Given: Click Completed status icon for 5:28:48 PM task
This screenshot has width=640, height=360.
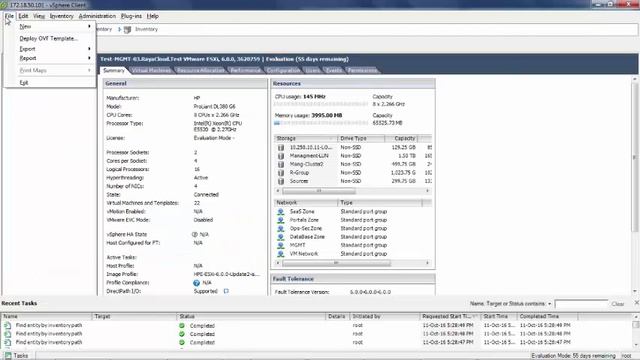Looking at the screenshot, I should 182,334.
